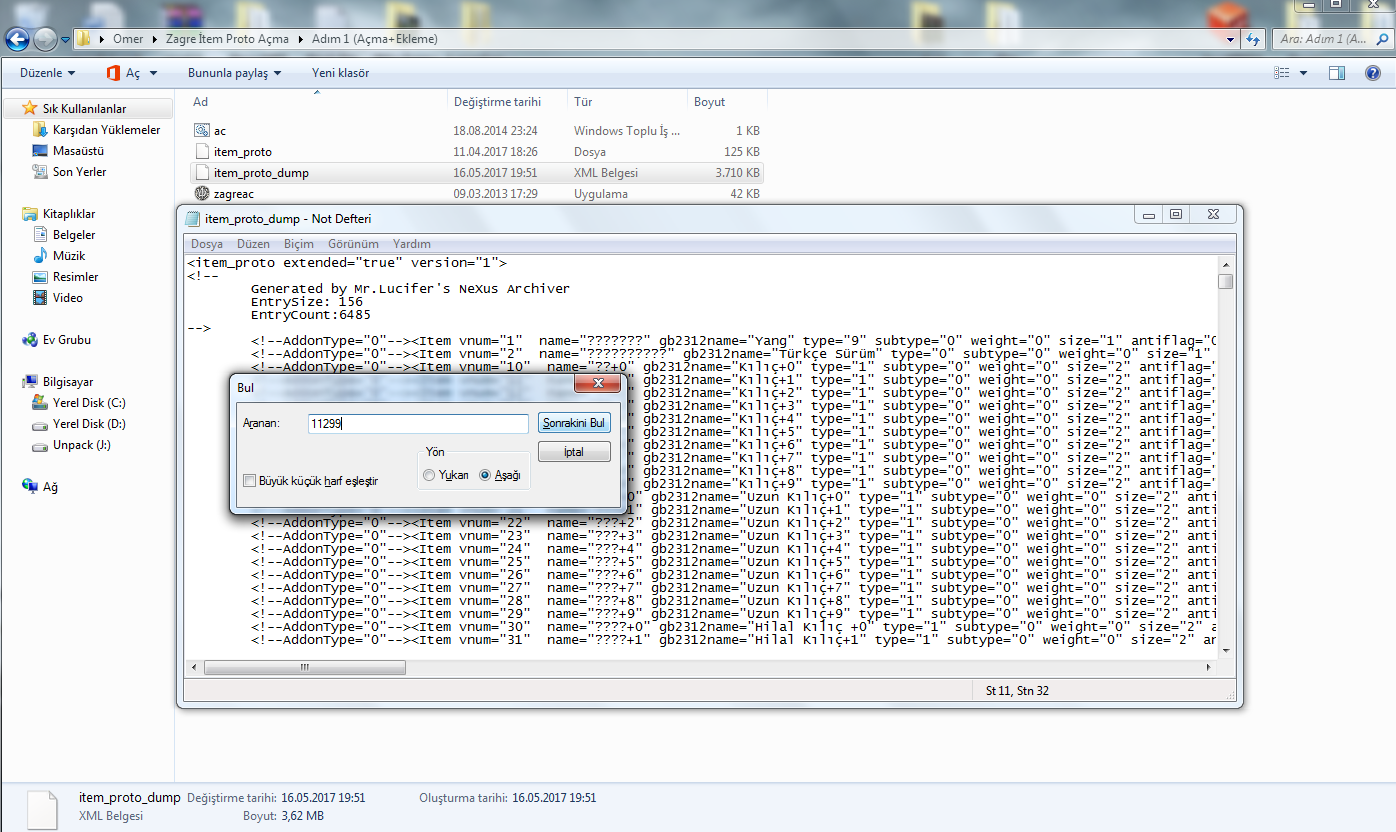The image size is (1396, 832).
Task: Open the Görünüm menu in Notepad
Action: 353,244
